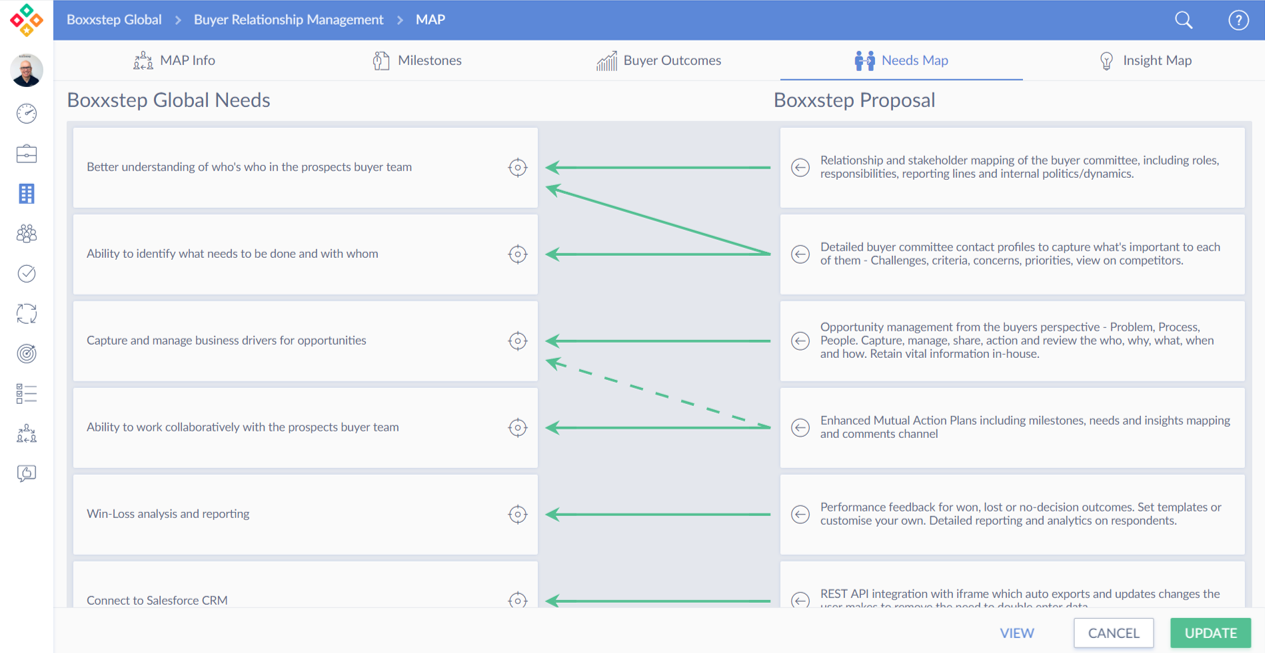1265x653 pixels.
Task: Open the help question mark icon
Action: tap(1238, 20)
